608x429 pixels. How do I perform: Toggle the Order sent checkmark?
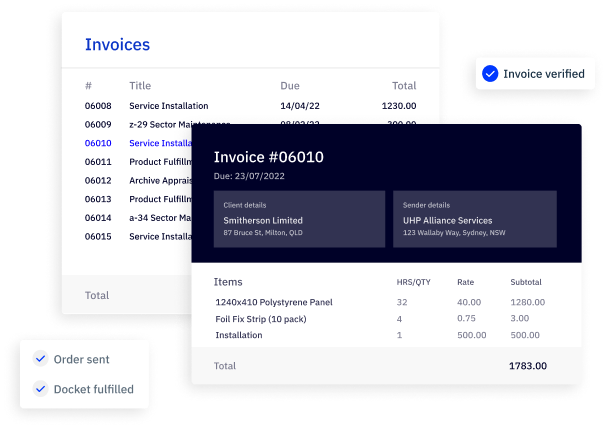tap(40, 359)
